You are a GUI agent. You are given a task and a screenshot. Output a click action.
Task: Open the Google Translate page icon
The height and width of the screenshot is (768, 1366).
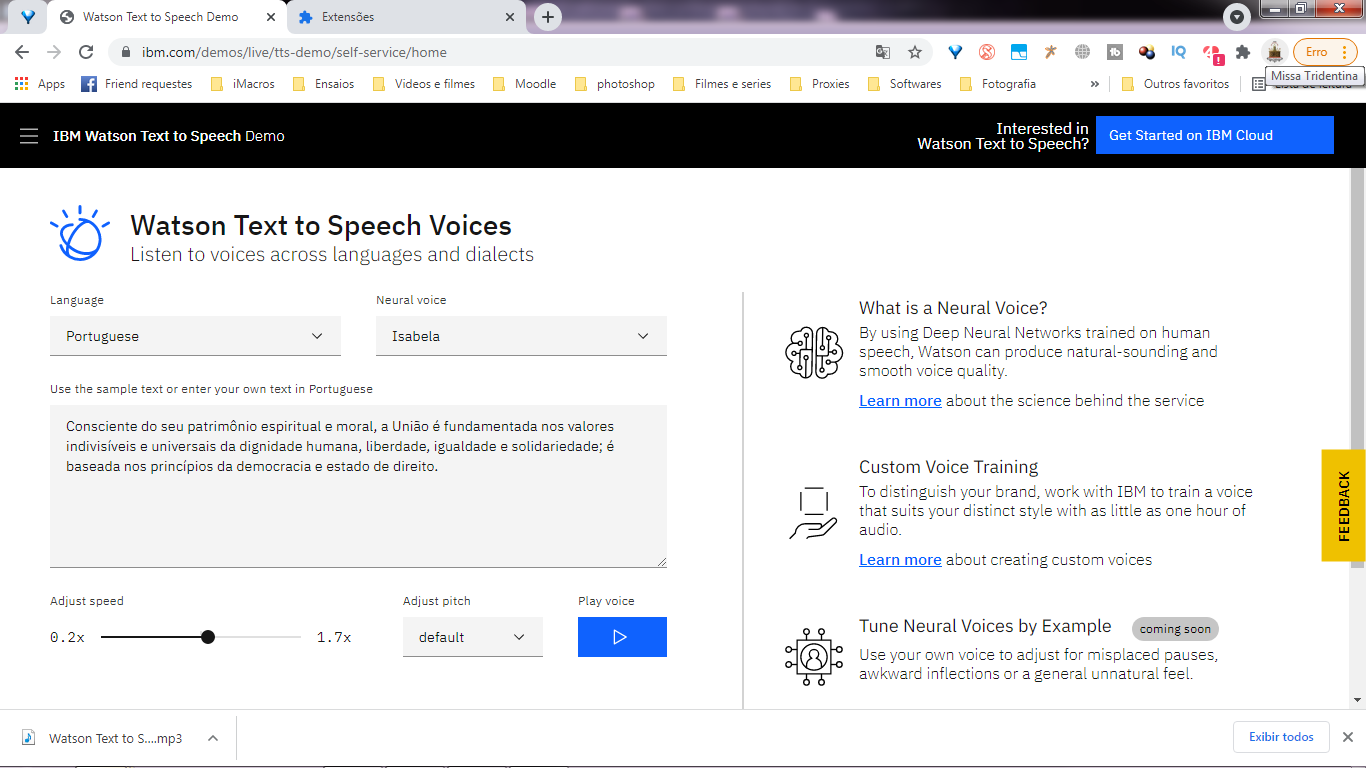883,52
